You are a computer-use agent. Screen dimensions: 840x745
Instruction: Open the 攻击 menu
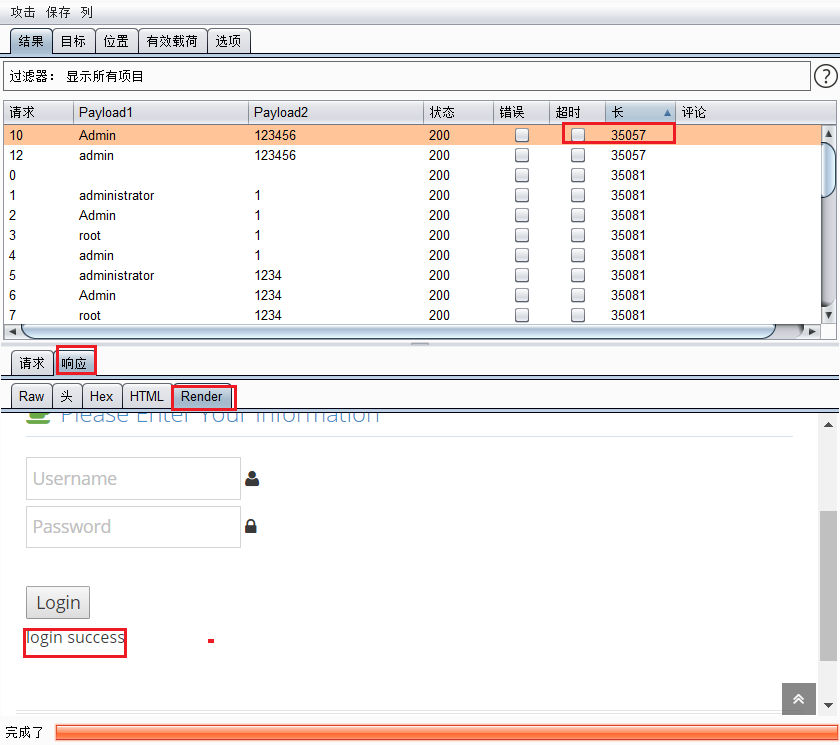(22, 12)
